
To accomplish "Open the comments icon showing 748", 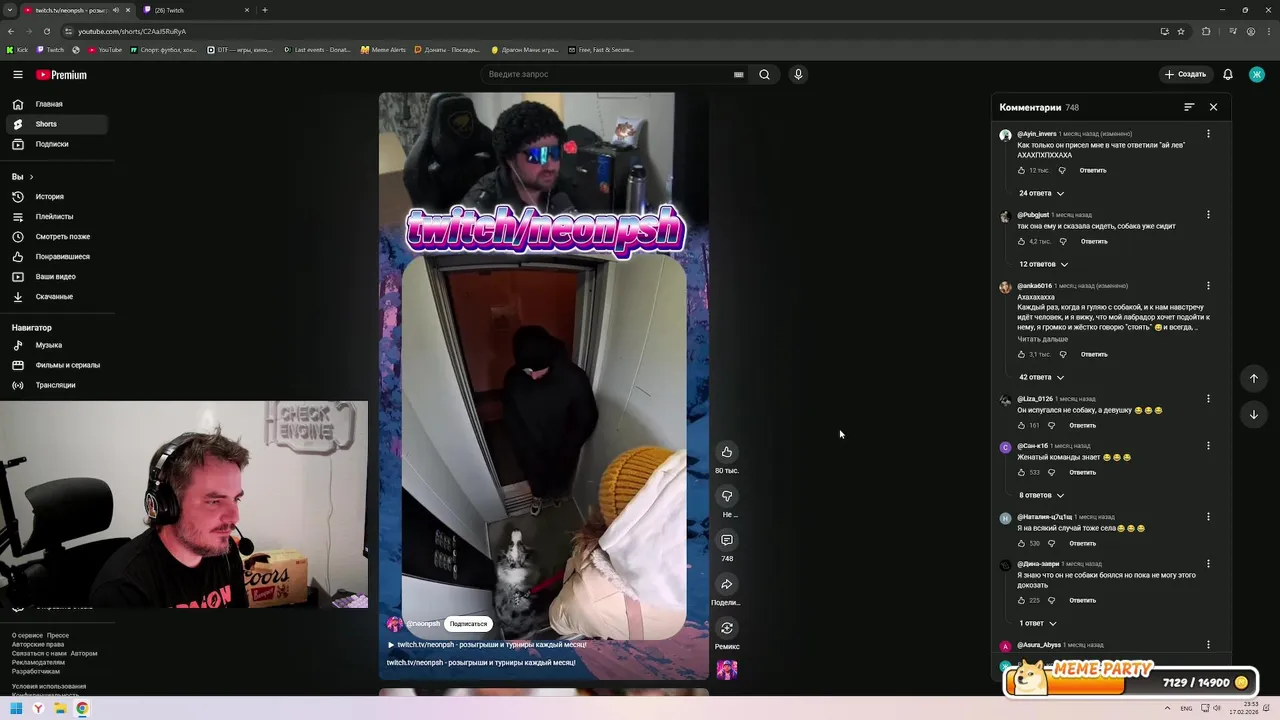I will [x=727, y=540].
